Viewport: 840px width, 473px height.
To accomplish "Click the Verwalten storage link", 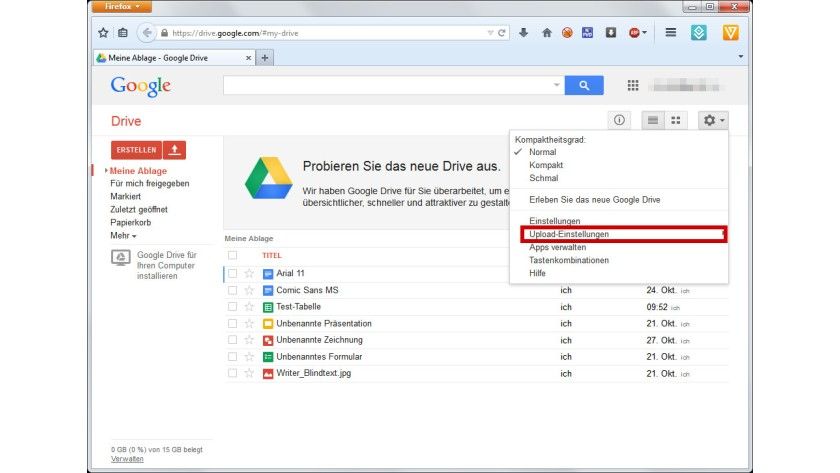I will click(127, 459).
